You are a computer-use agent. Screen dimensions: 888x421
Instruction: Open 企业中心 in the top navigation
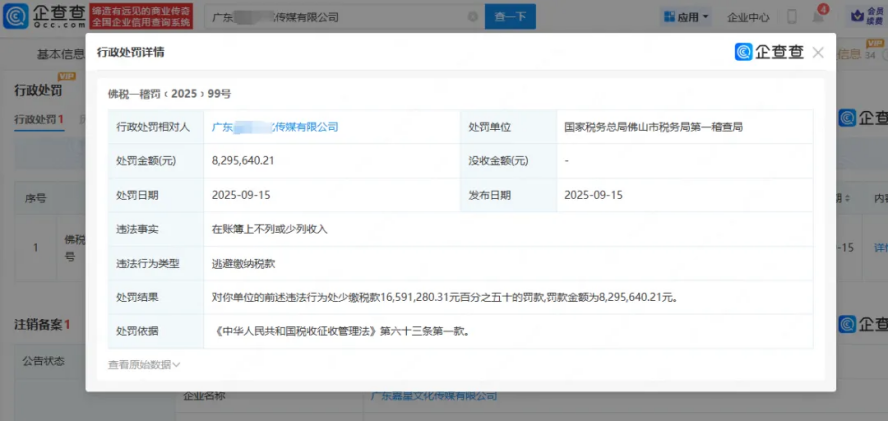tap(748, 17)
